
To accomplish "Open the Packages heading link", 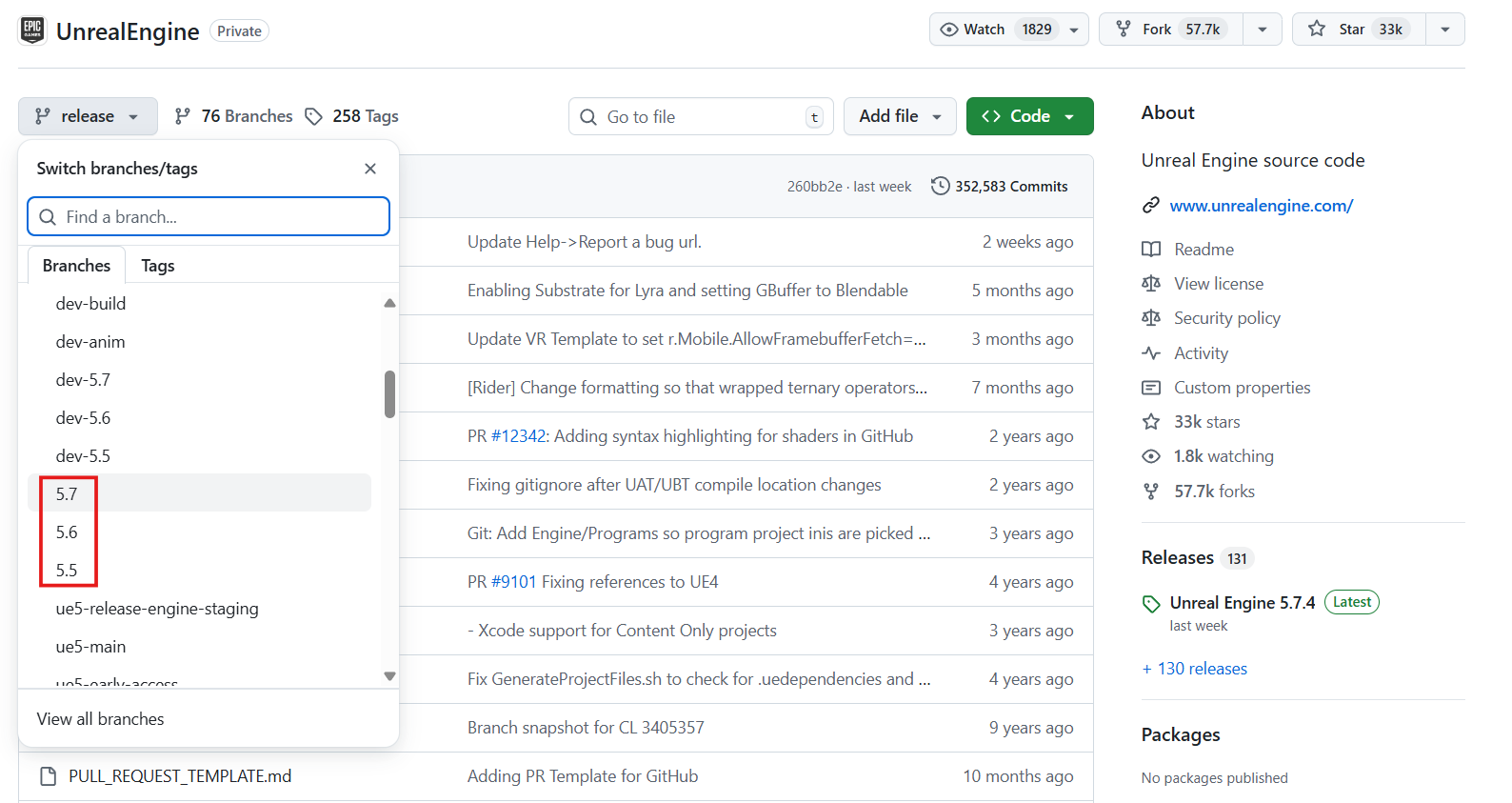I will 1181,735.
